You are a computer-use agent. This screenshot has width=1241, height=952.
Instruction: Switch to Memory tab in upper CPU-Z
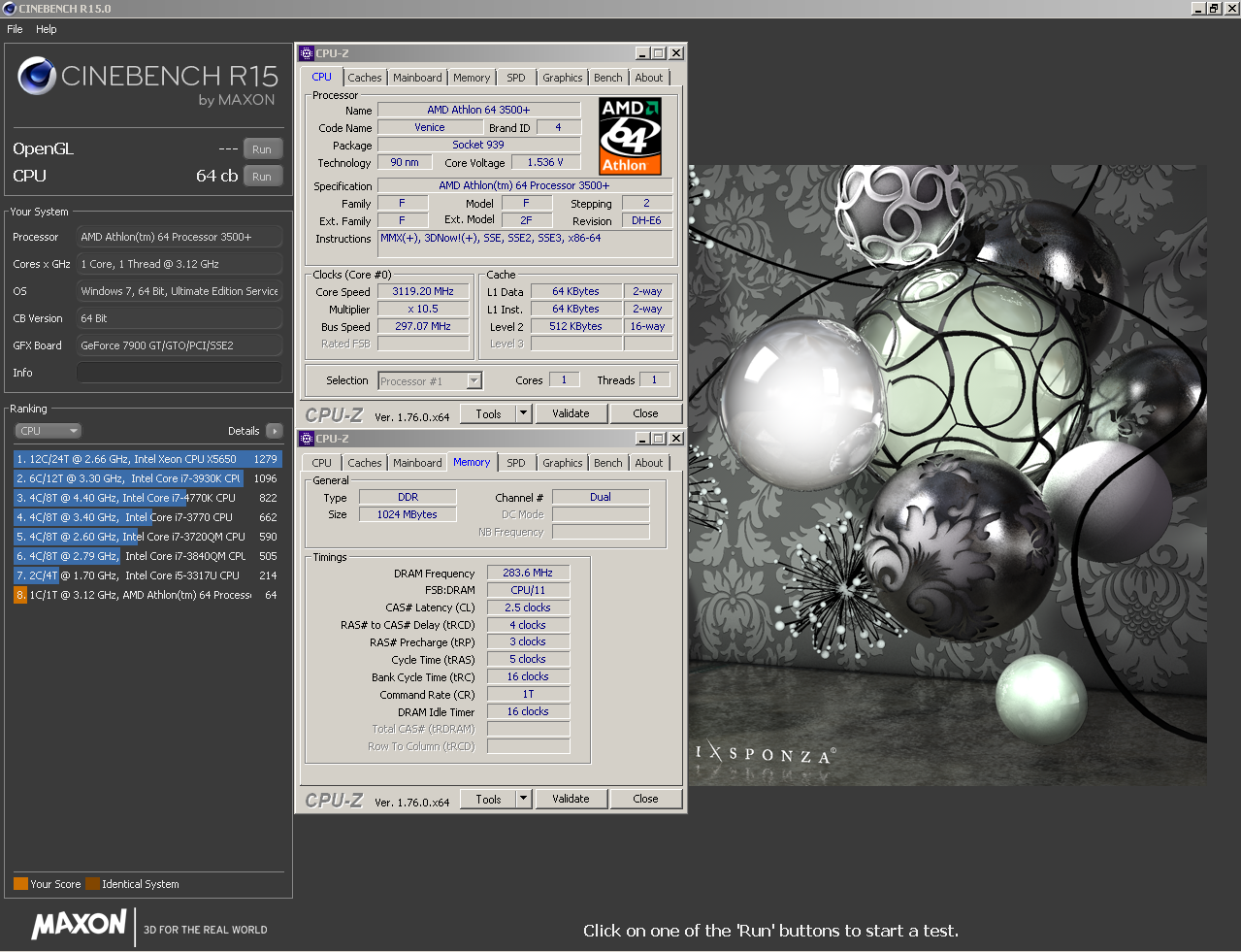click(472, 78)
